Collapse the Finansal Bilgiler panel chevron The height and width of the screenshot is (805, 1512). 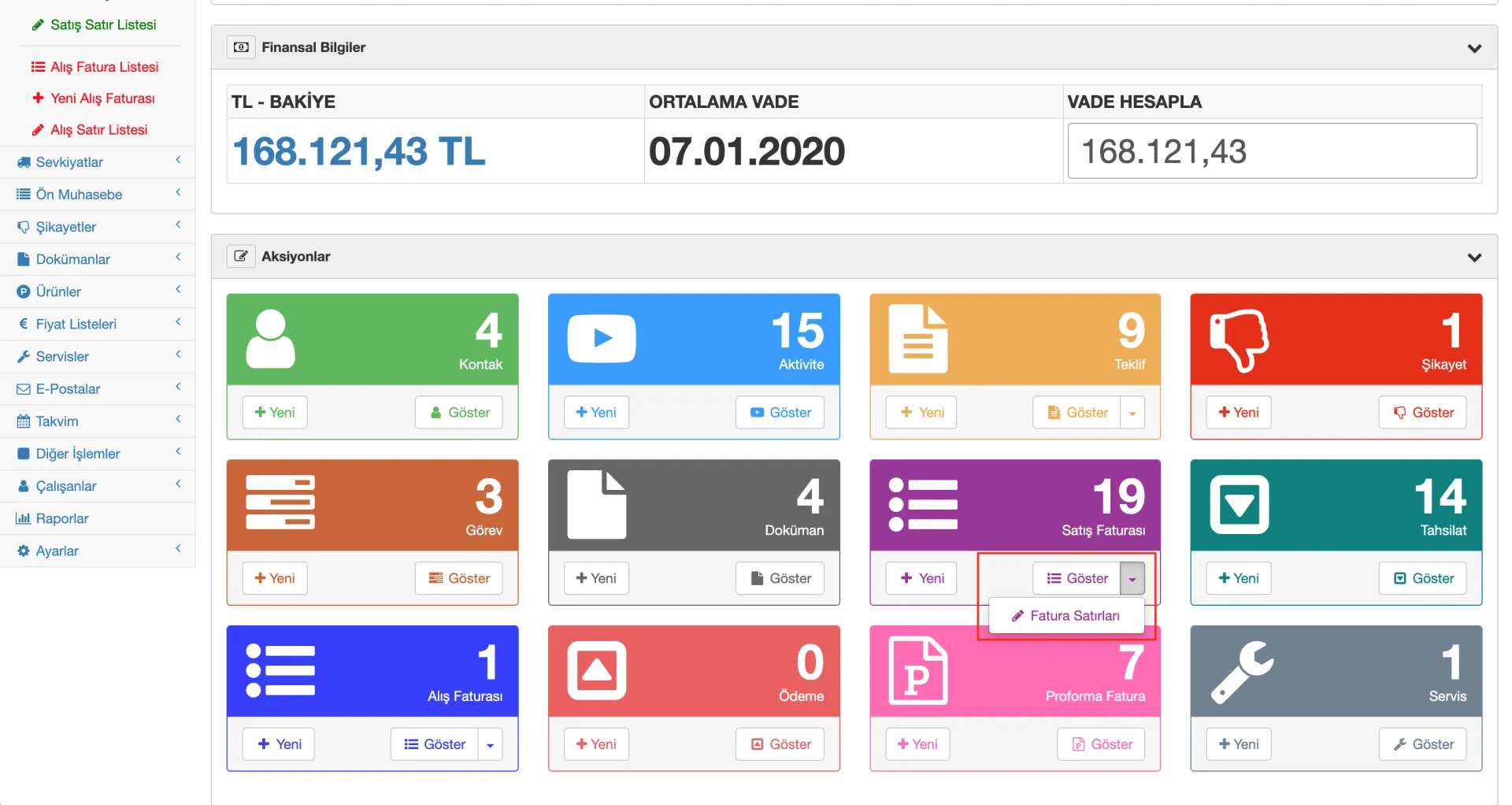[x=1474, y=48]
